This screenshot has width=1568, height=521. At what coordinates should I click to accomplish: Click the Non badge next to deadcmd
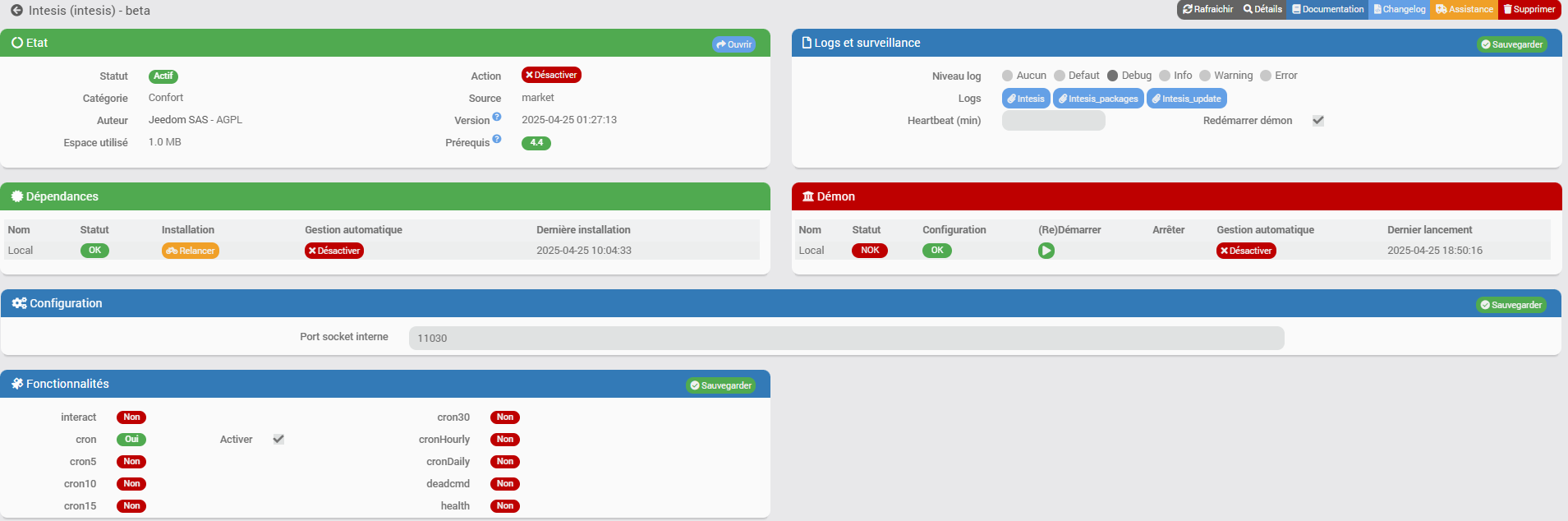click(x=504, y=484)
